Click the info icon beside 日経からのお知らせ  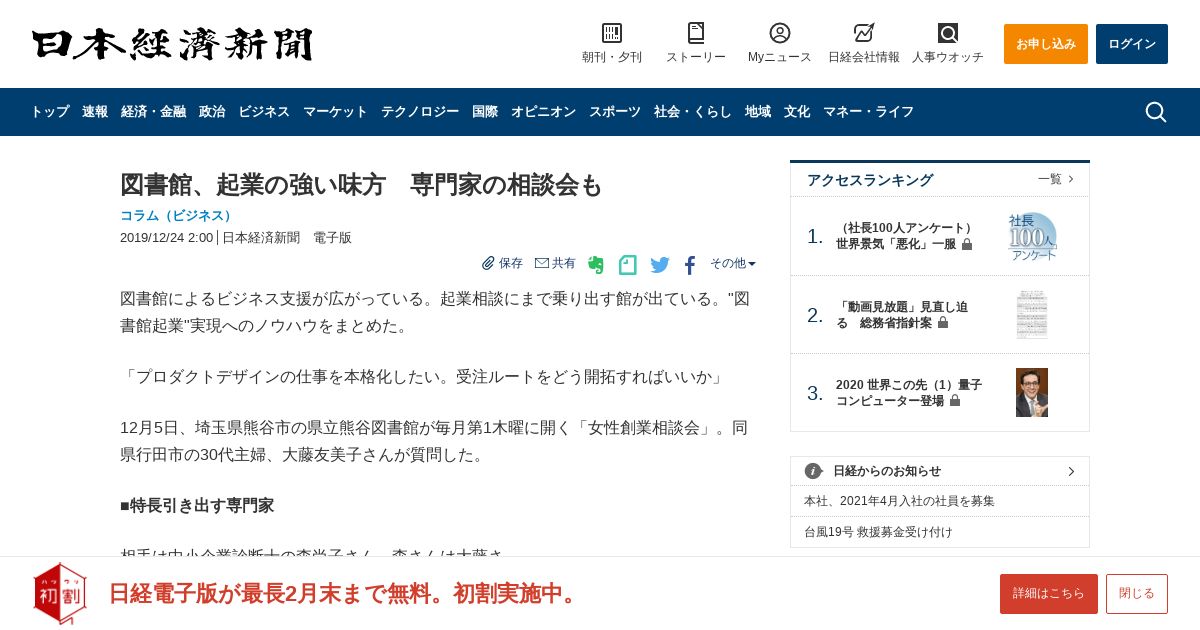[813, 471]
